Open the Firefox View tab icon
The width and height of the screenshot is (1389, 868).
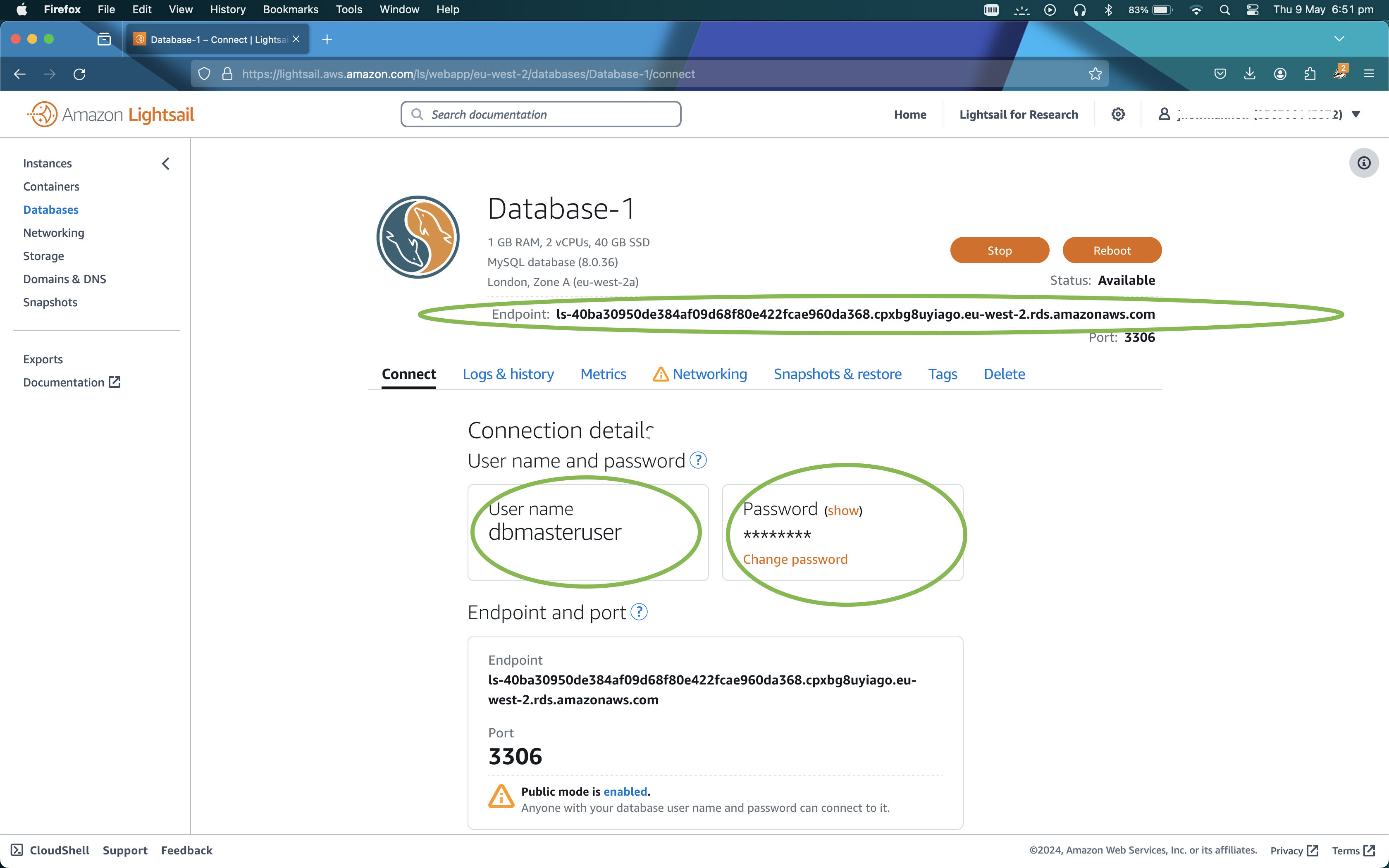104,39
